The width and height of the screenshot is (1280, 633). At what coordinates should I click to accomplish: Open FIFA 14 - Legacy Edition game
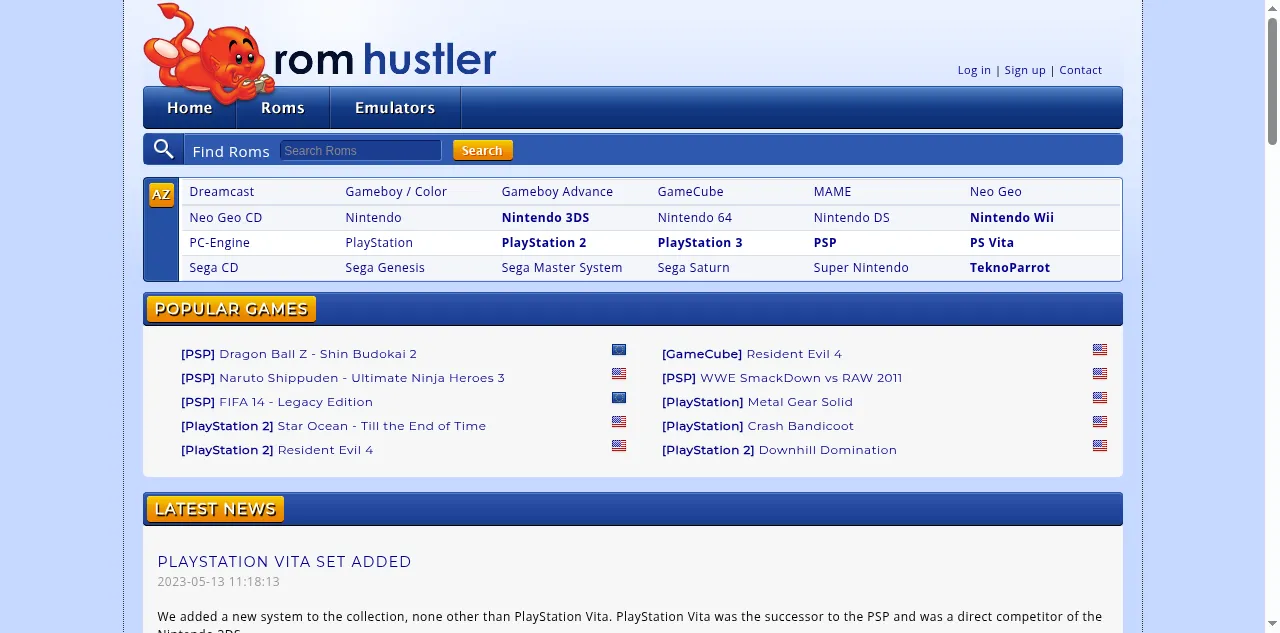[x=277, y=402]
